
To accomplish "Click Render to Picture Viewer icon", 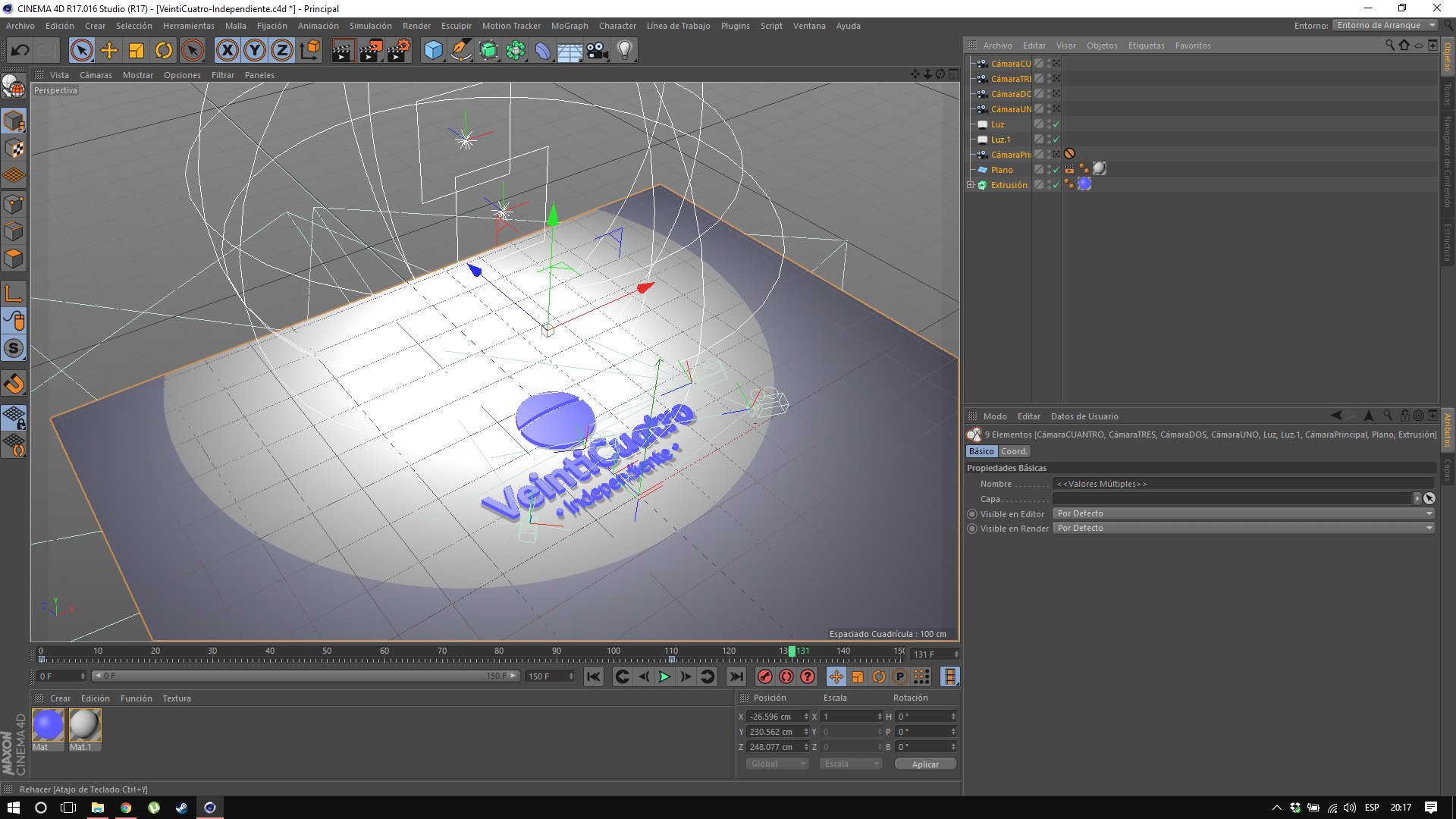I will [371, 51].
